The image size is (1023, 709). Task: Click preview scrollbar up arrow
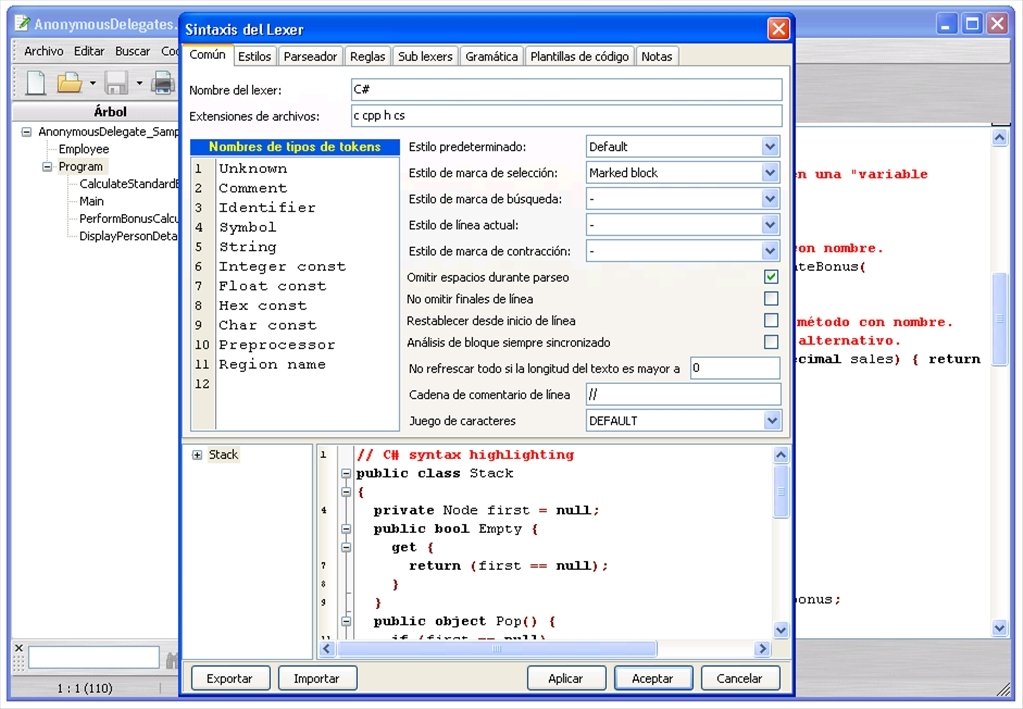781,455
